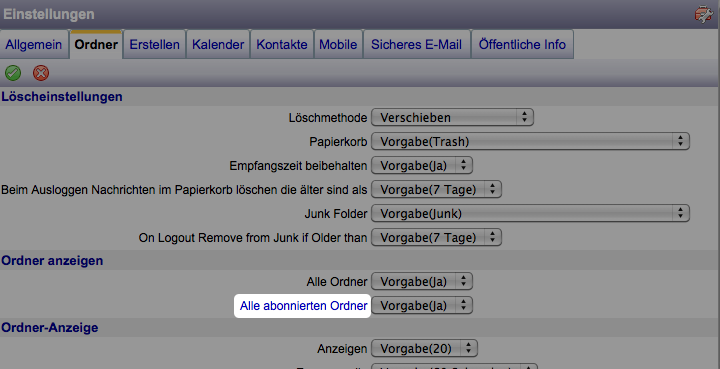Open the Löschmethode dropdown

pyautogui.click(x=452, y=117)
